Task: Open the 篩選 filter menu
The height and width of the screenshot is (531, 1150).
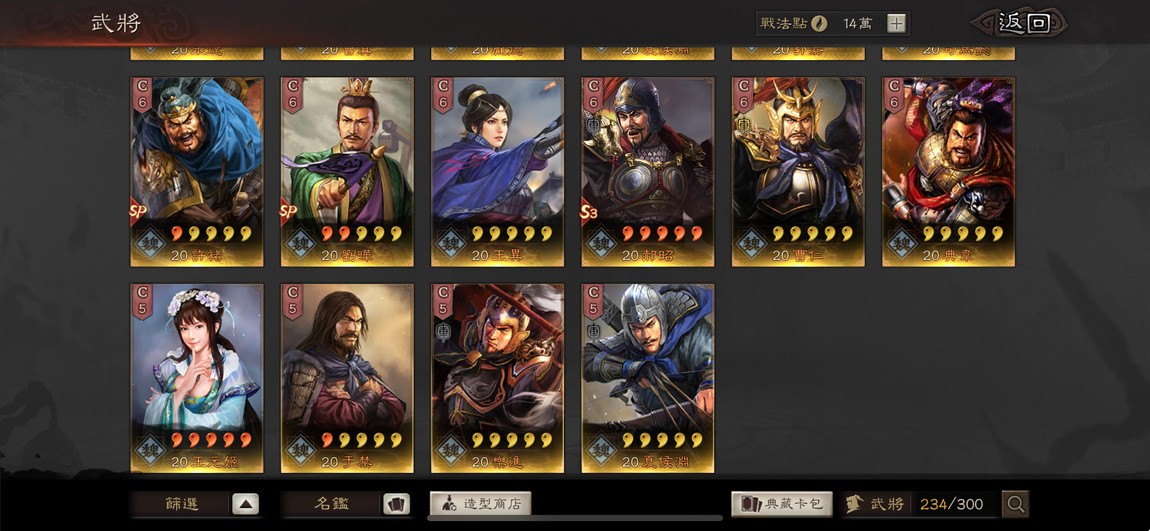Action: (181, 504)
